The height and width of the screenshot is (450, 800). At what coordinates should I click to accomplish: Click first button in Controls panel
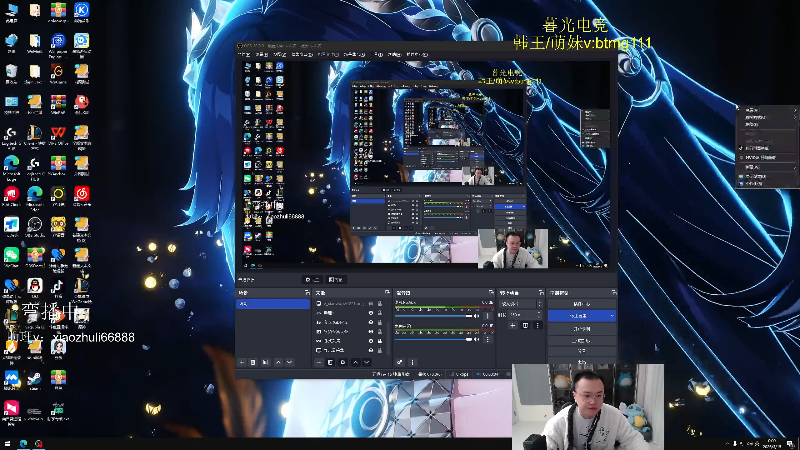pos(582,304)
